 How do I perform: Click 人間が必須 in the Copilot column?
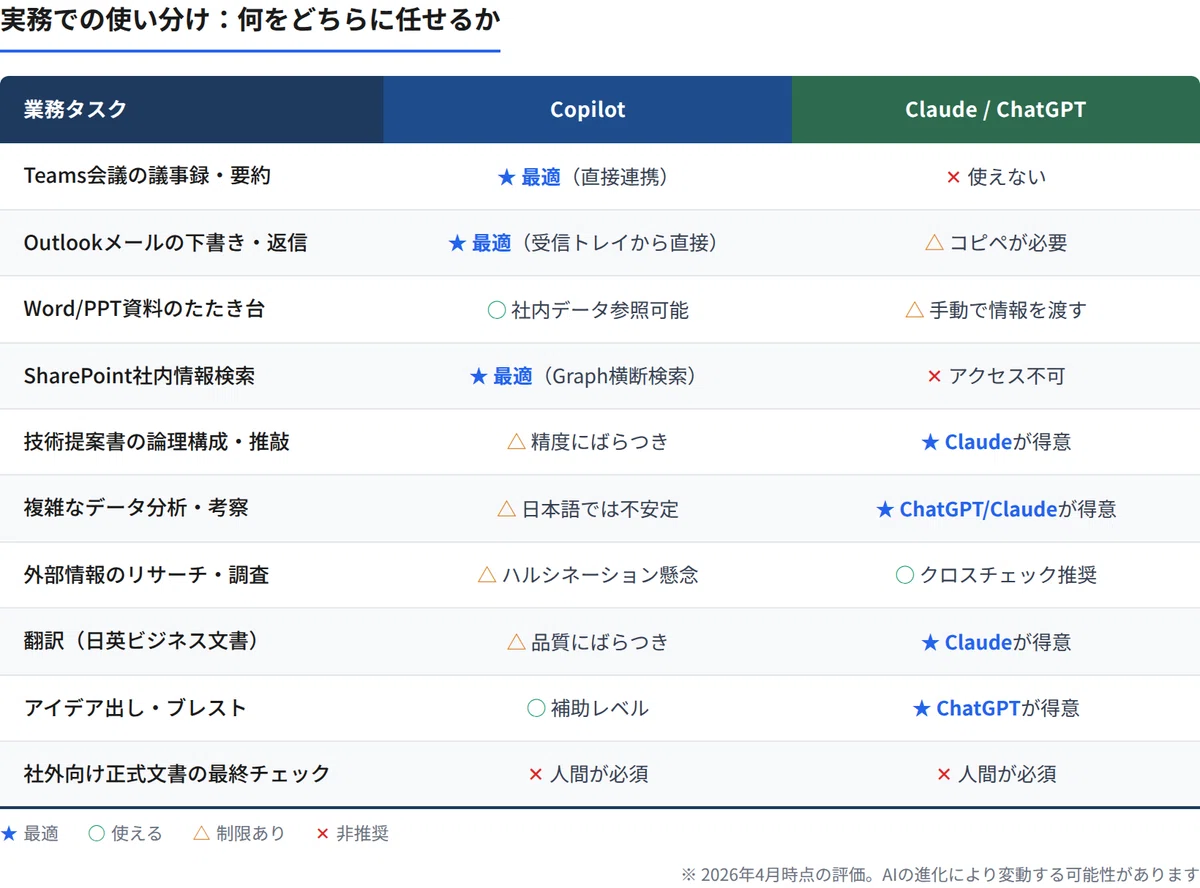point(588,774)
